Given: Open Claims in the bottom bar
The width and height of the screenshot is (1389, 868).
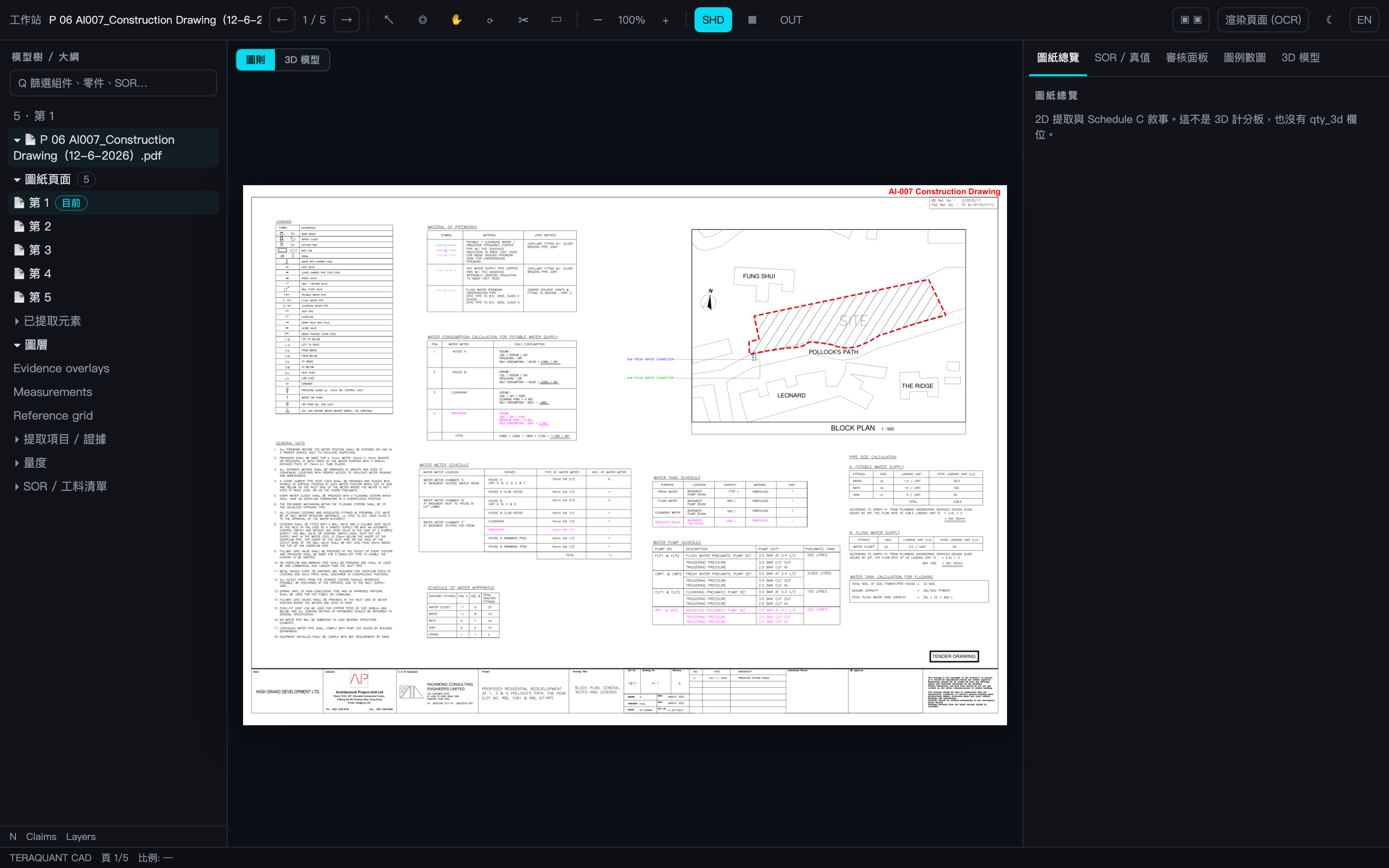Looking at the screenshot, I should tap(41, 837).
